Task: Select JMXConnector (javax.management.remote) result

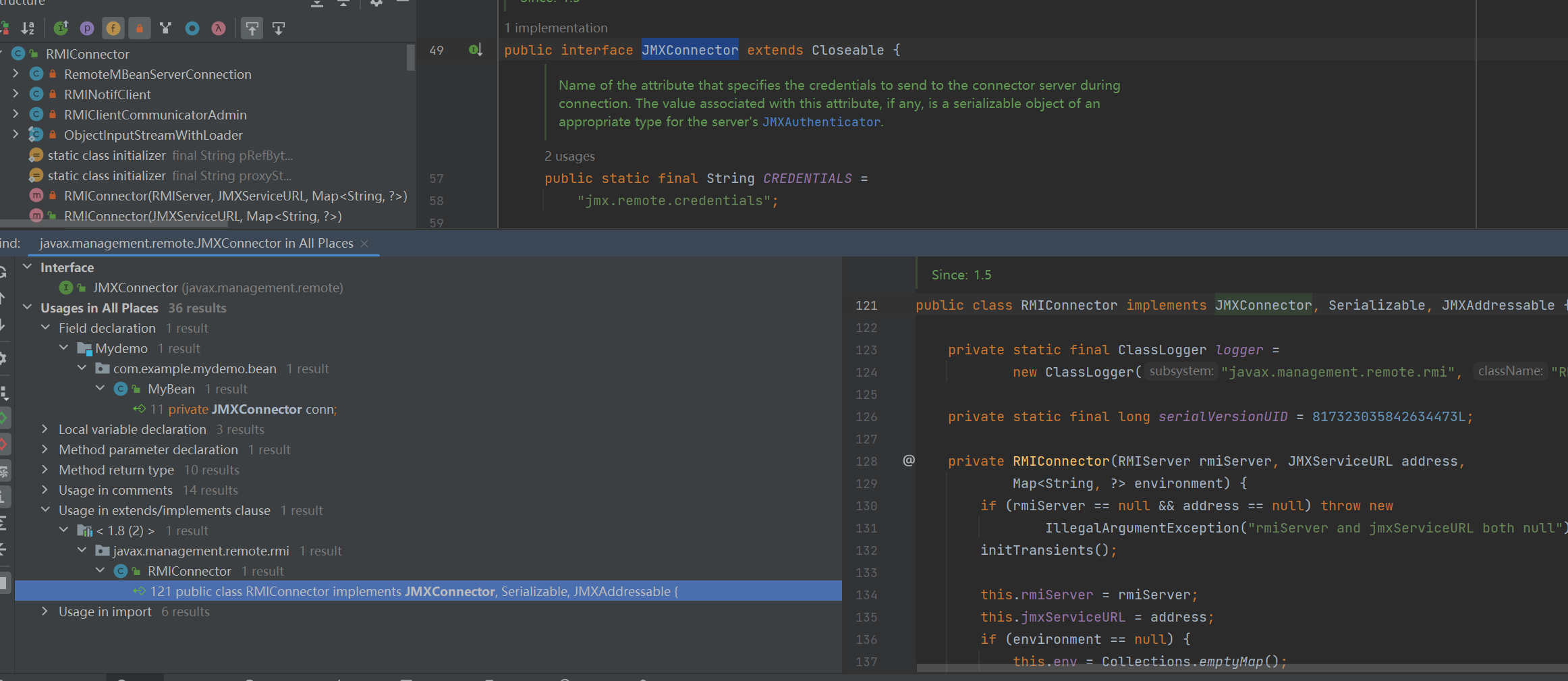Action: [217, 288]
